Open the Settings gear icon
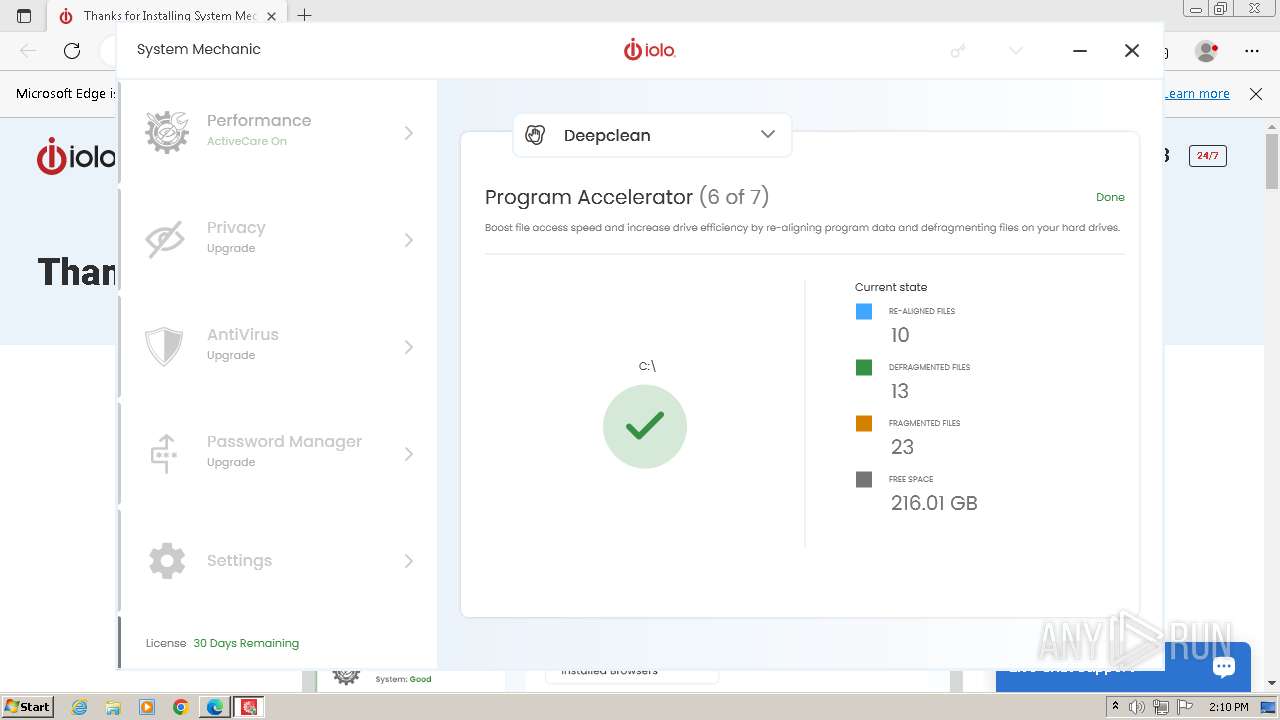The width and height of the screenshot is (1280, 720). coord(167,560)
